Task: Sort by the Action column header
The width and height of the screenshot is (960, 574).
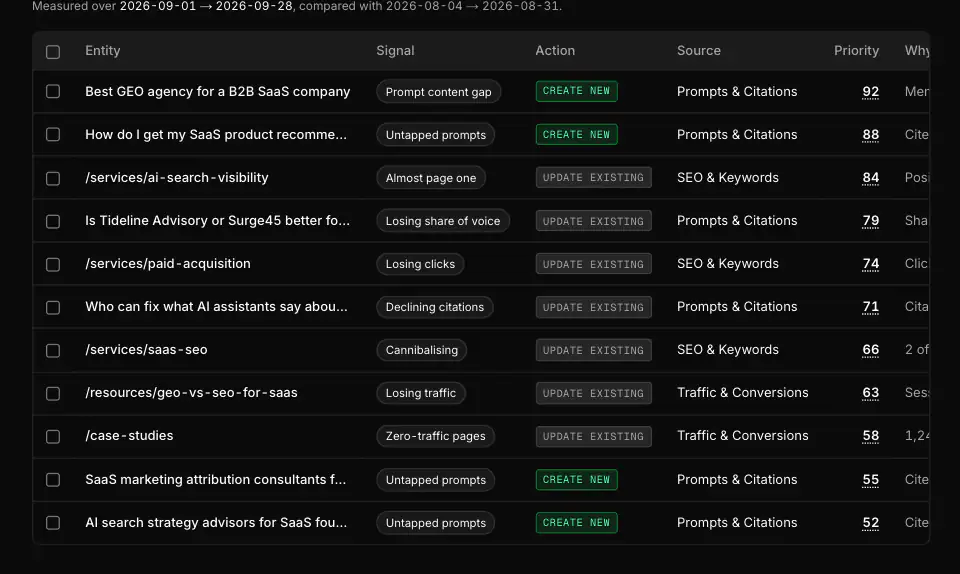Action: pos(555,51)
